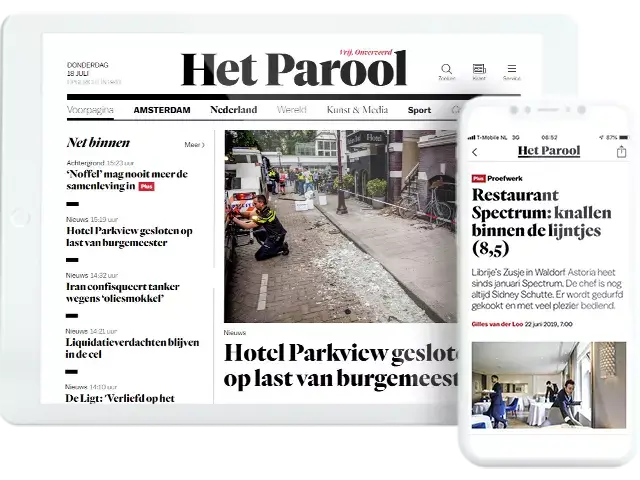Open the hamburger Service menu icon
640x480 pixels.
pyautogui.click(x=512, y=69)
